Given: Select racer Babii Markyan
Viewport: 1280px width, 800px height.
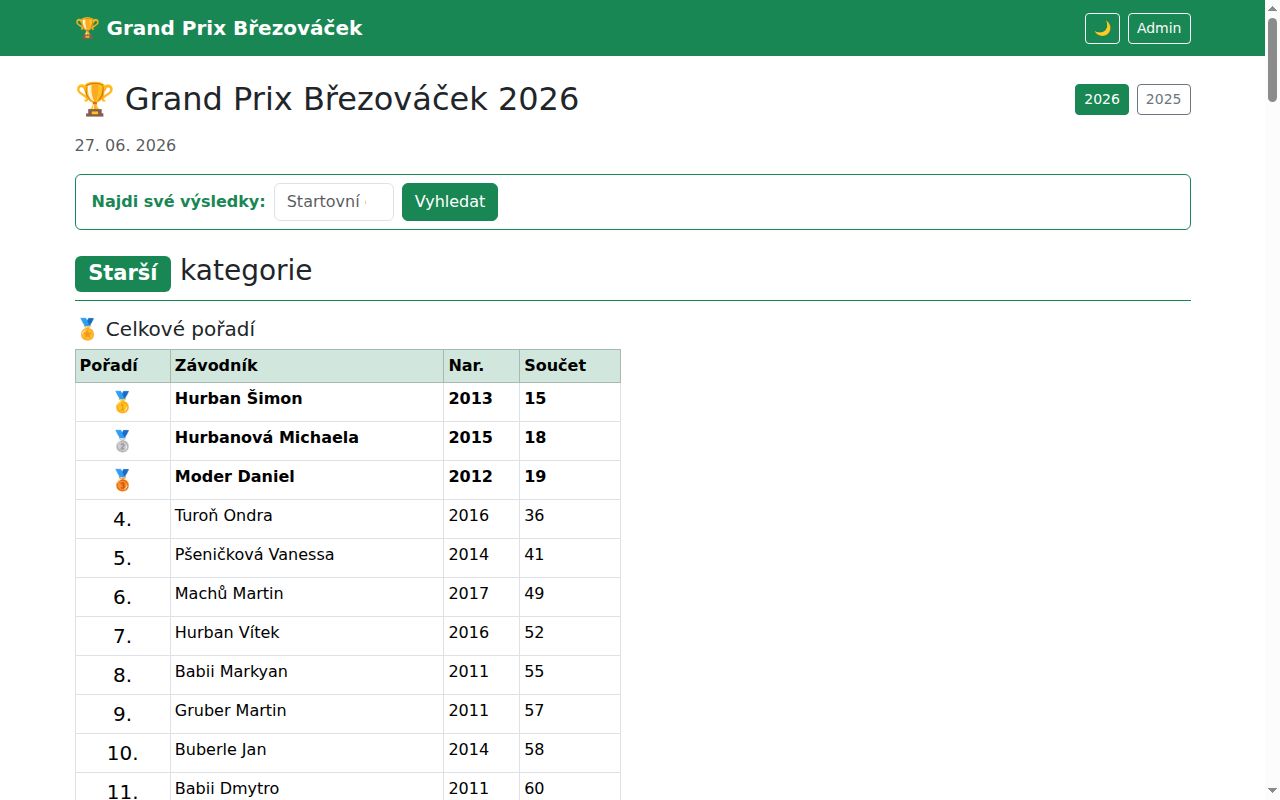Looking at the screenshot, I should [x=231, y=671].
